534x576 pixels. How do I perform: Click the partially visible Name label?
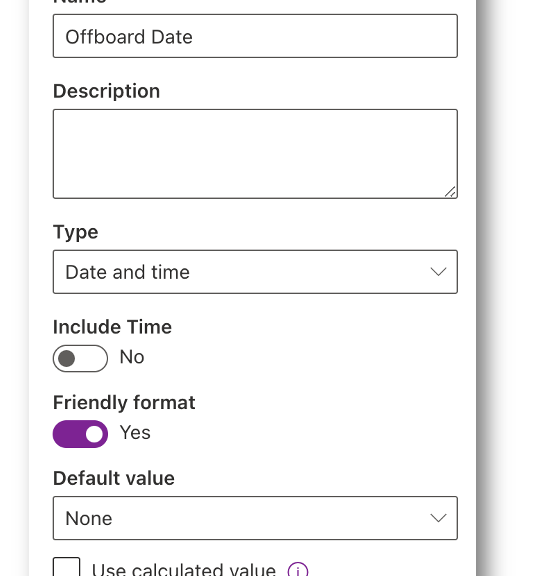[80, 2]
